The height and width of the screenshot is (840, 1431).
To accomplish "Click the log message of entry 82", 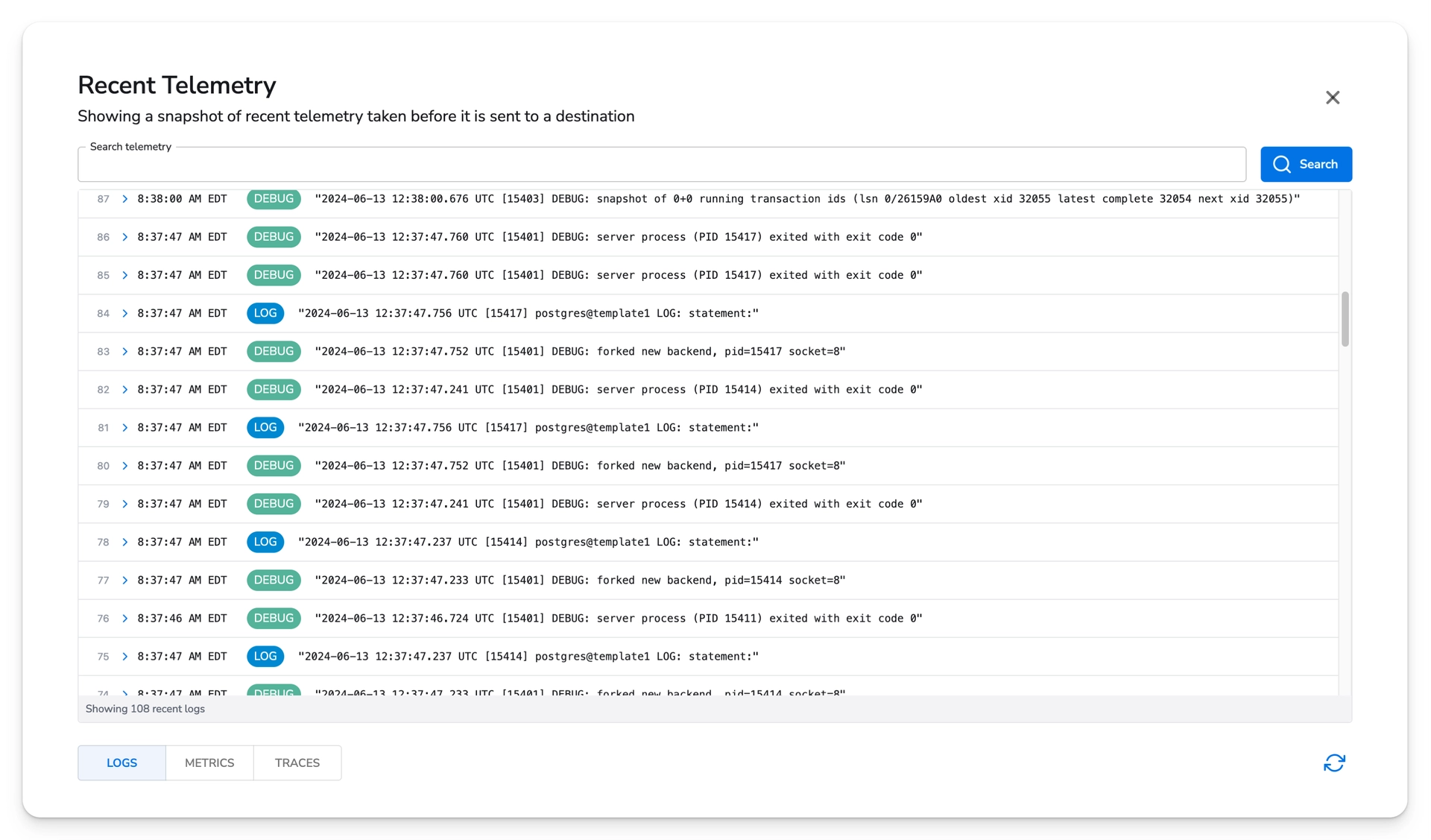I will pos(619,389).
